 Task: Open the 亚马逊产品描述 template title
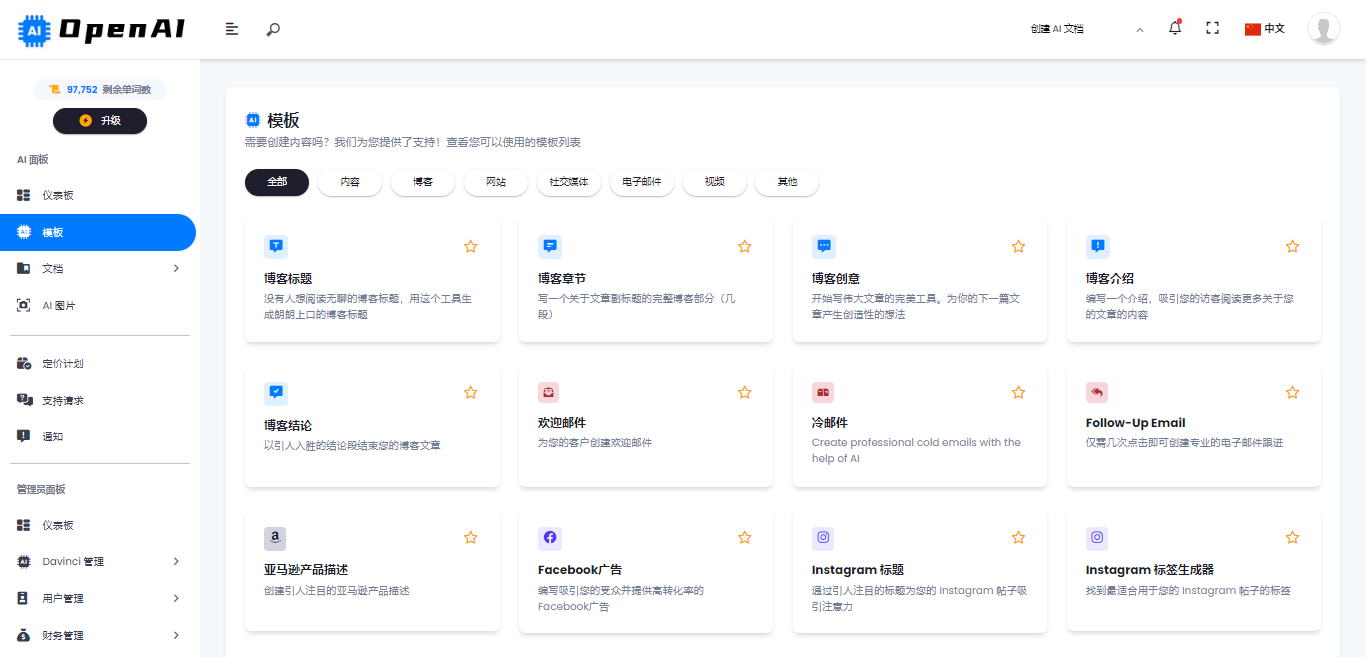tap(306, 569)
